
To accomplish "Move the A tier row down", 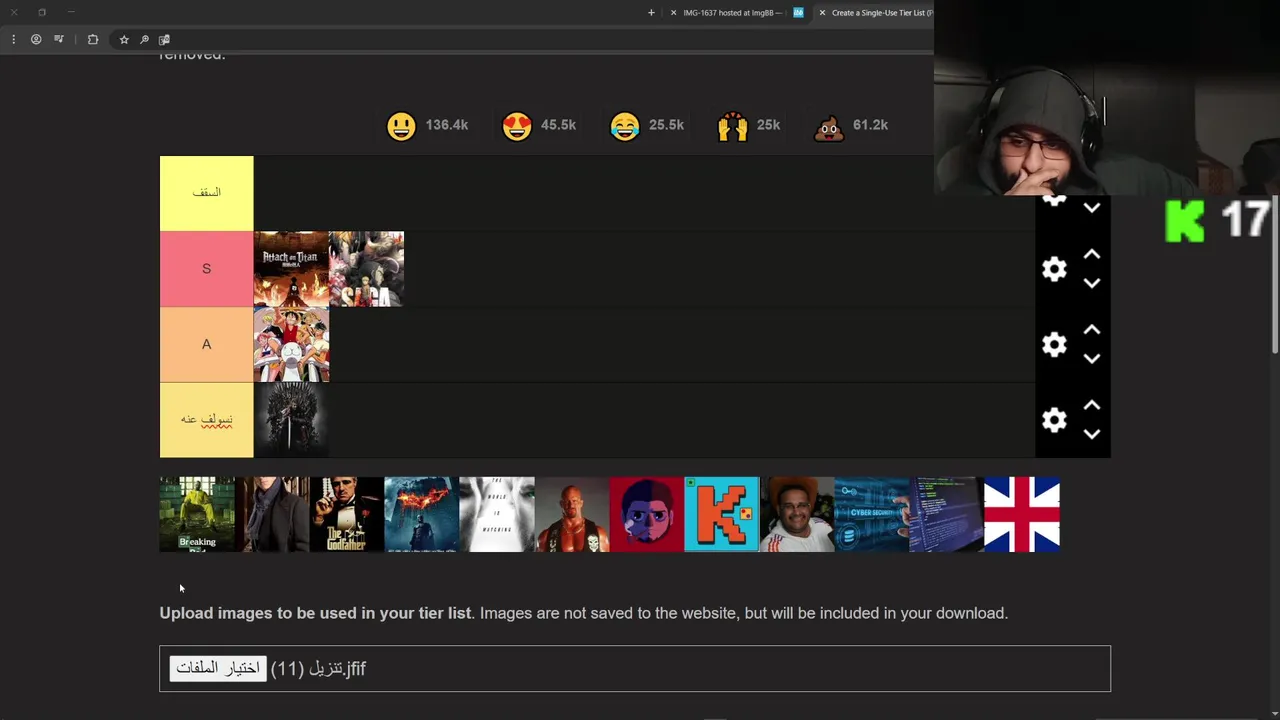I will (x=1092, y=358).
